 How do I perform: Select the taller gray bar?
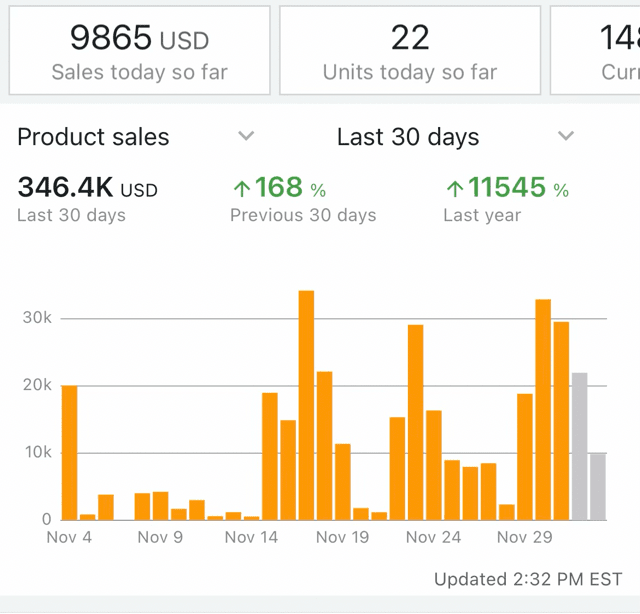point(579,446)
